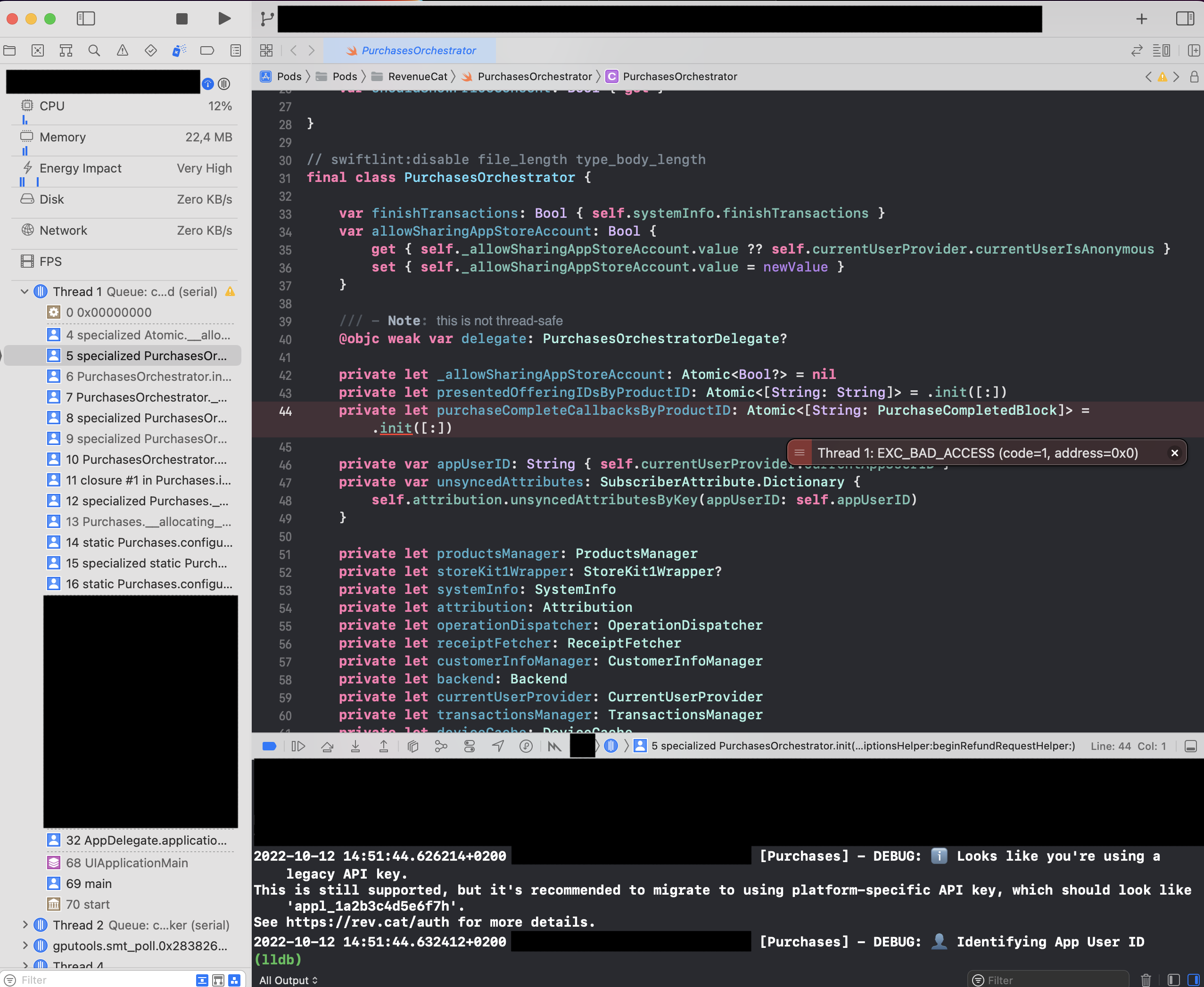
Task: Click the Stop button in toolbar
Action: tap(182, 19)
